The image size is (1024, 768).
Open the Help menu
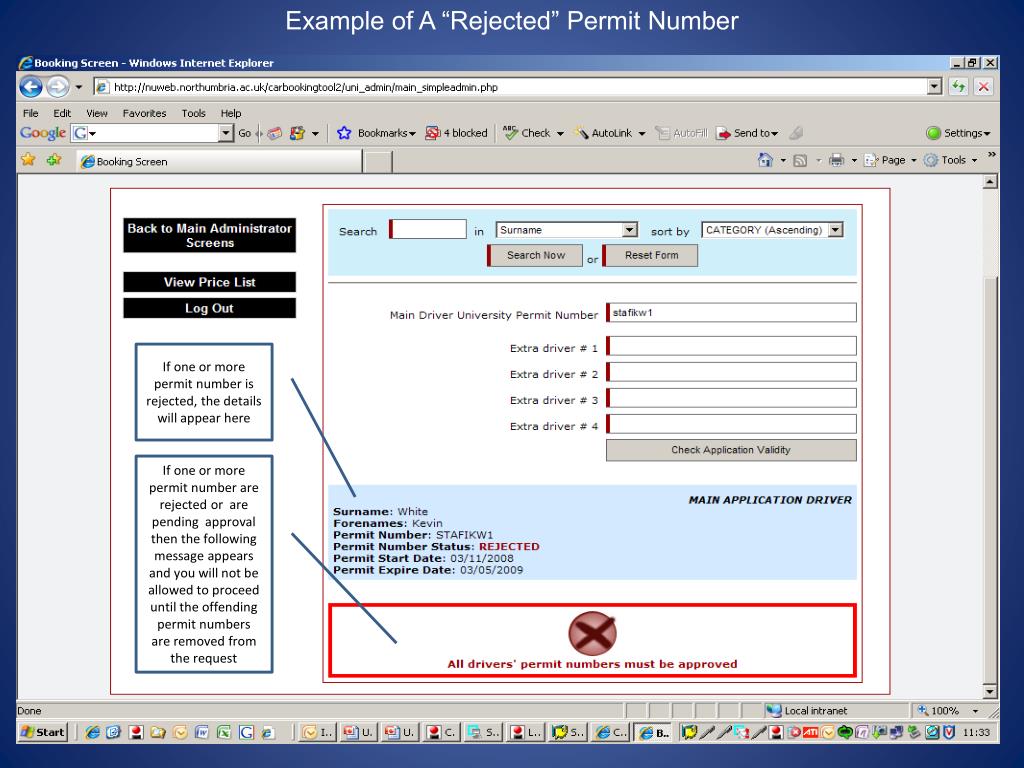[x=231, y=113]
